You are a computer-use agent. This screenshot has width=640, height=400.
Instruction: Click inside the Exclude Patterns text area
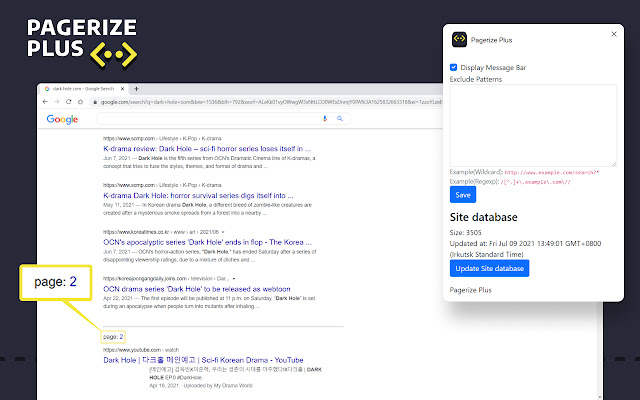pyautogui.click(x=532, y=124)
